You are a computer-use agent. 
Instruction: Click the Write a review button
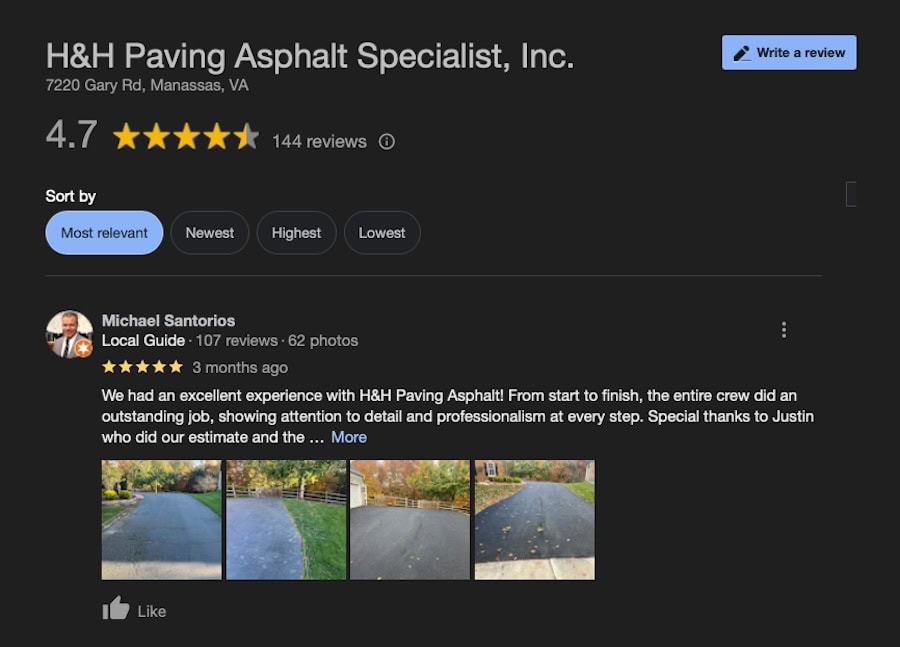[789, 53]
